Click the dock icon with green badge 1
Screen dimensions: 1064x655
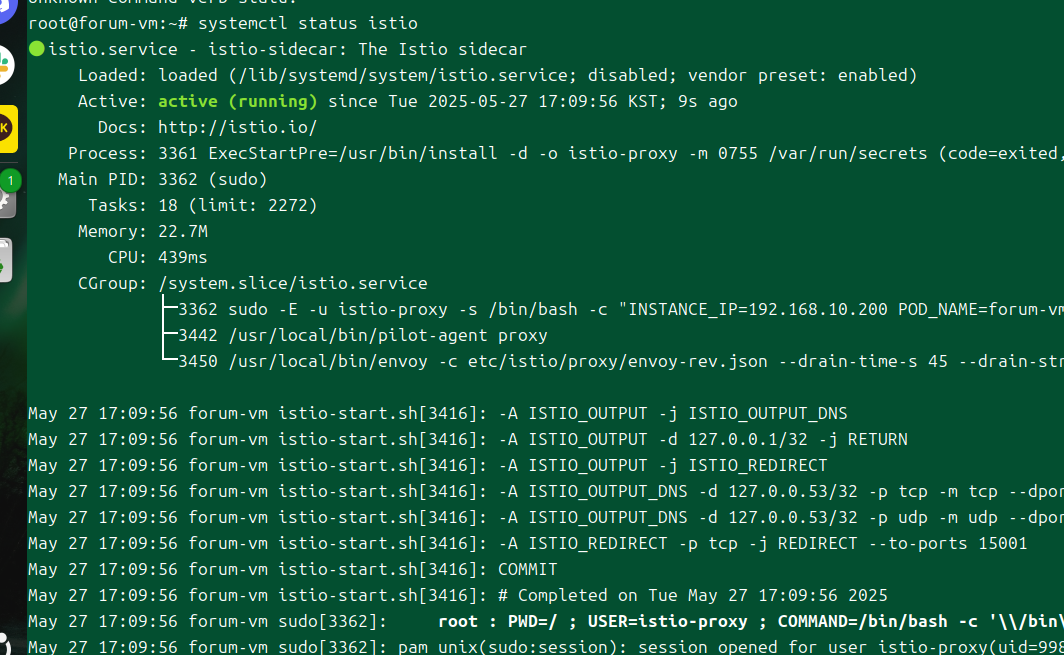[x=7, y=193]
